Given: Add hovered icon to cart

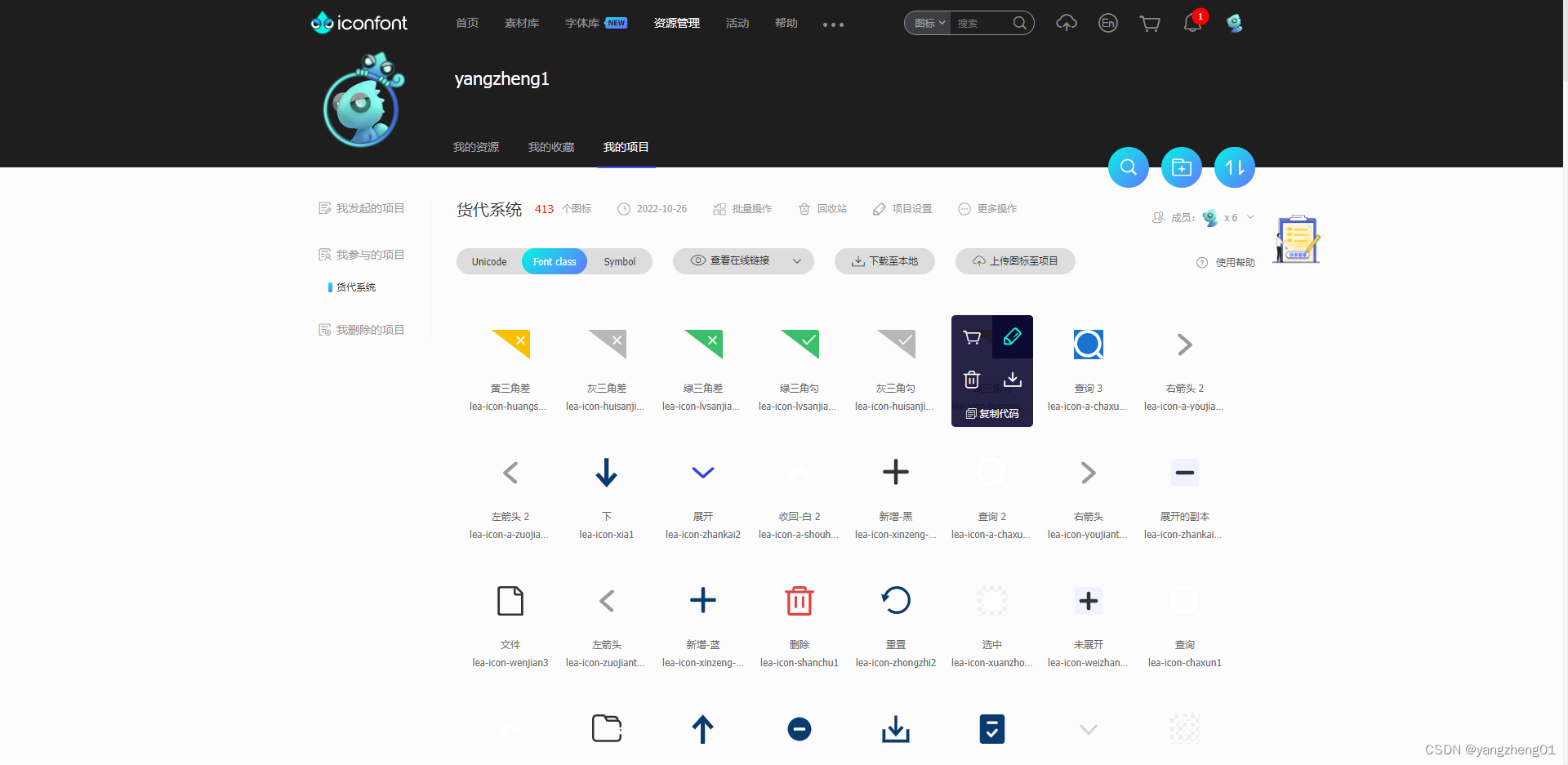Looking at the screenshot, I should (x=972, y=336).
